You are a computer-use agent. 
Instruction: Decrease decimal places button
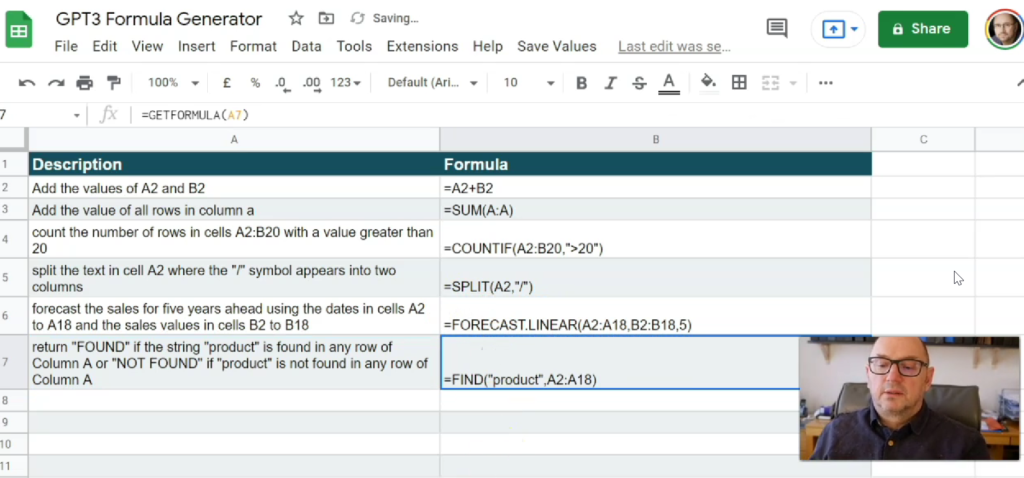coord(282,83)
